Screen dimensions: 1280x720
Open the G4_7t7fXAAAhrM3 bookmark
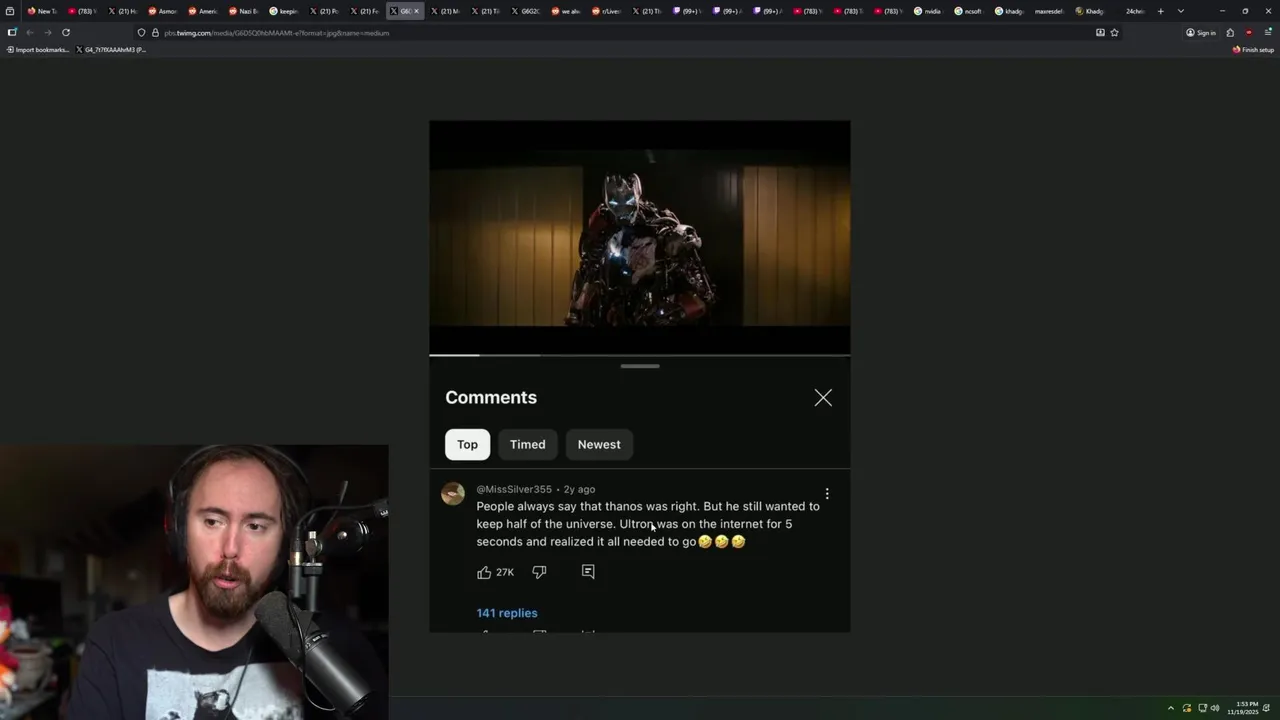[x=110, y=49]
